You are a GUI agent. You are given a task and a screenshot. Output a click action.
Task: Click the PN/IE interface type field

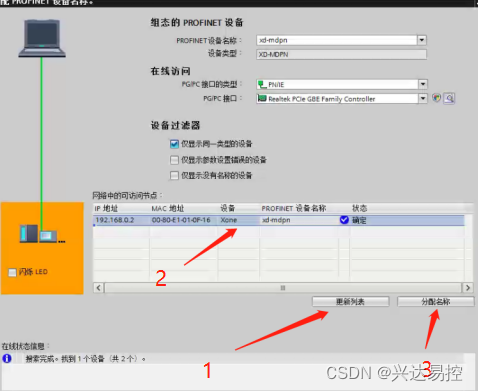pos(337,84)
